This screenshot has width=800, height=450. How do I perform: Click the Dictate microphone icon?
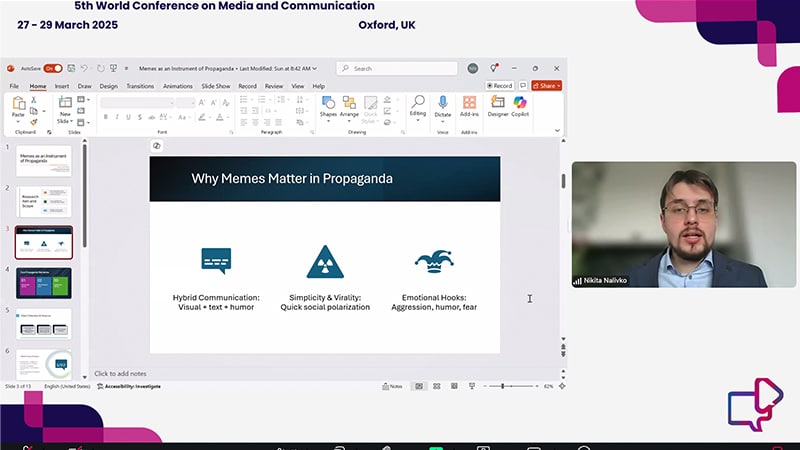point(443,103)
